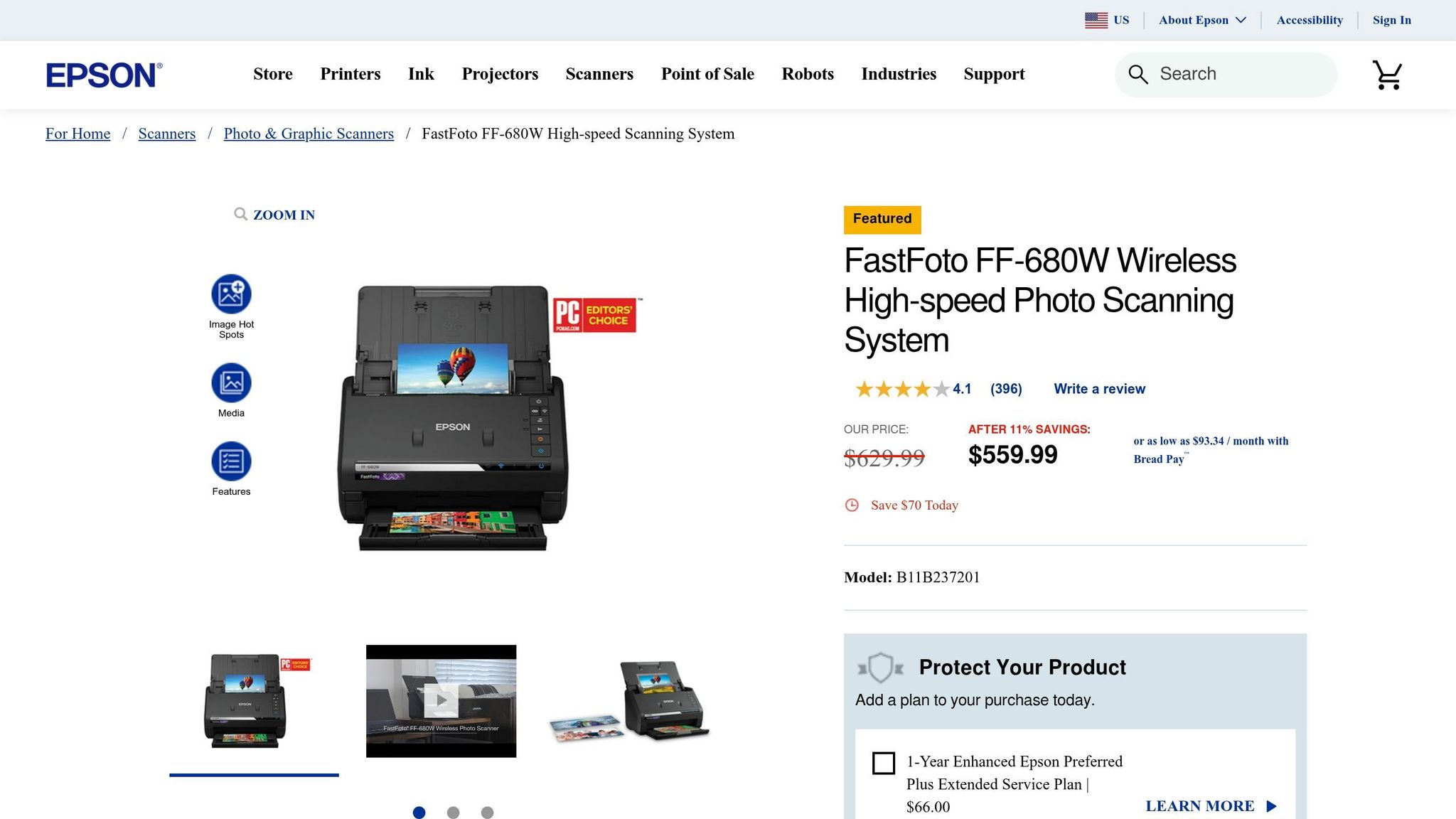Click the Zoom In magnifier
Image resolution: width=1456 pixels, height=819 pixels.
coord(242,214)
